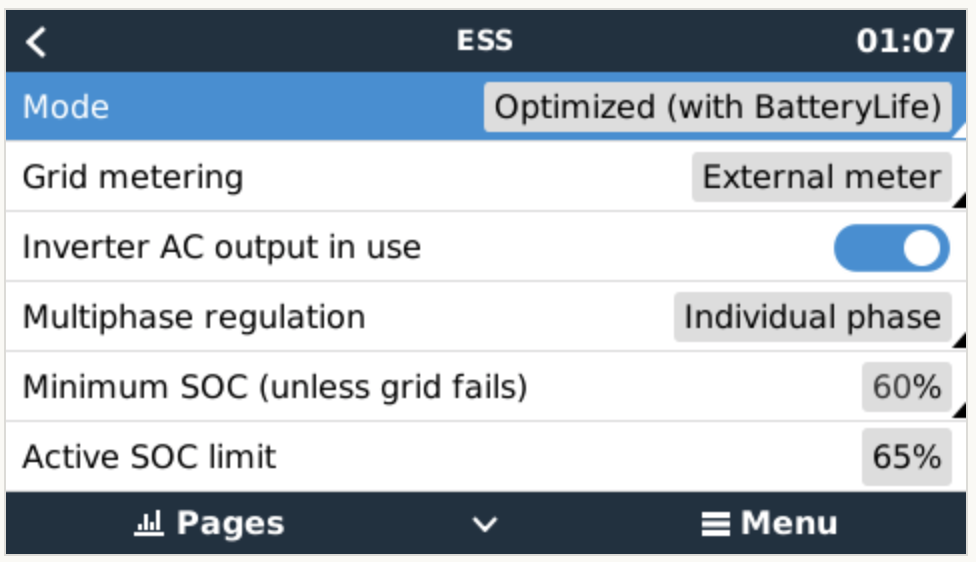Click the back arrow in the header
976x562 pixels.
(x=36, y=41)
